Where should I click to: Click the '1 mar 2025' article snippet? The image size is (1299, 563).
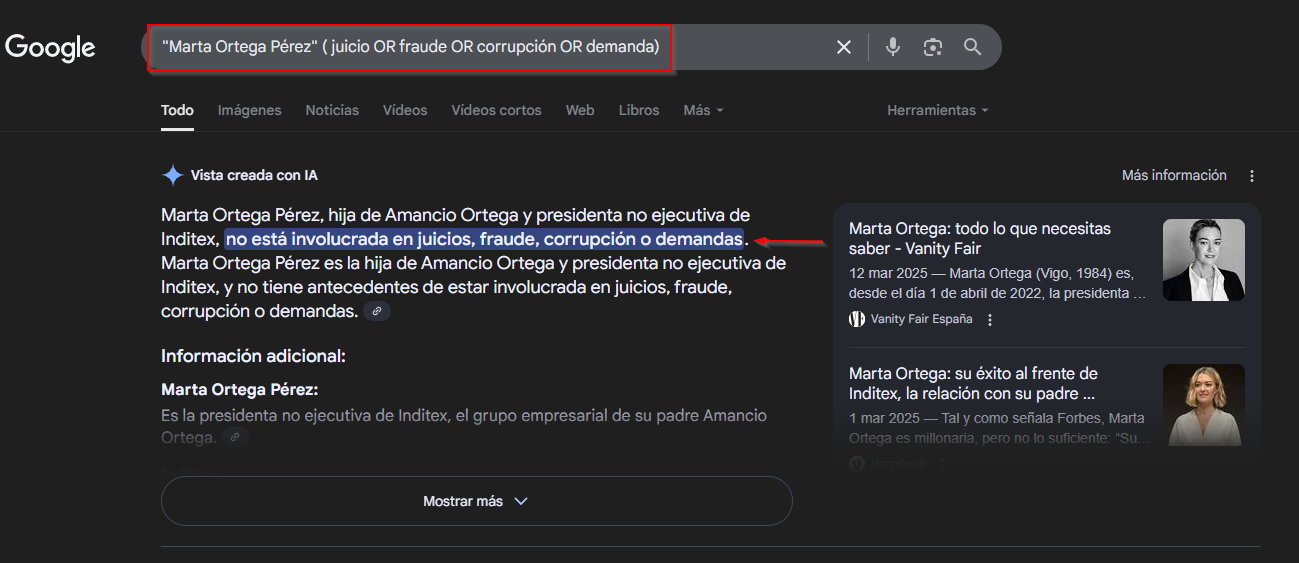998,428
